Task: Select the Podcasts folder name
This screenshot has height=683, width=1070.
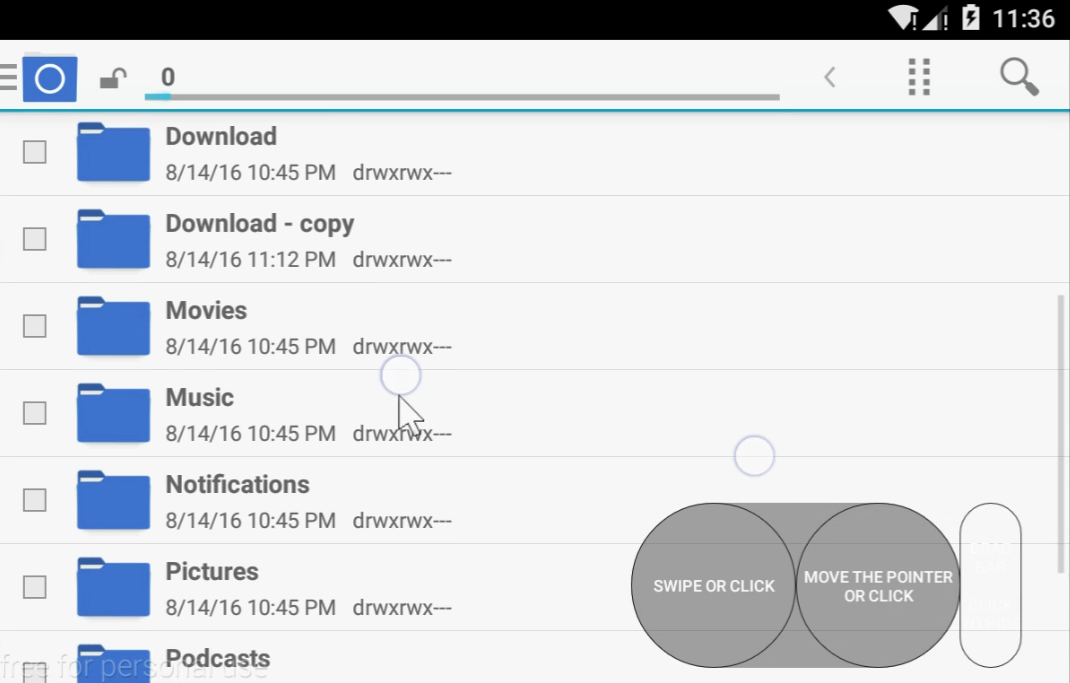Action: (x=218, y=658)
